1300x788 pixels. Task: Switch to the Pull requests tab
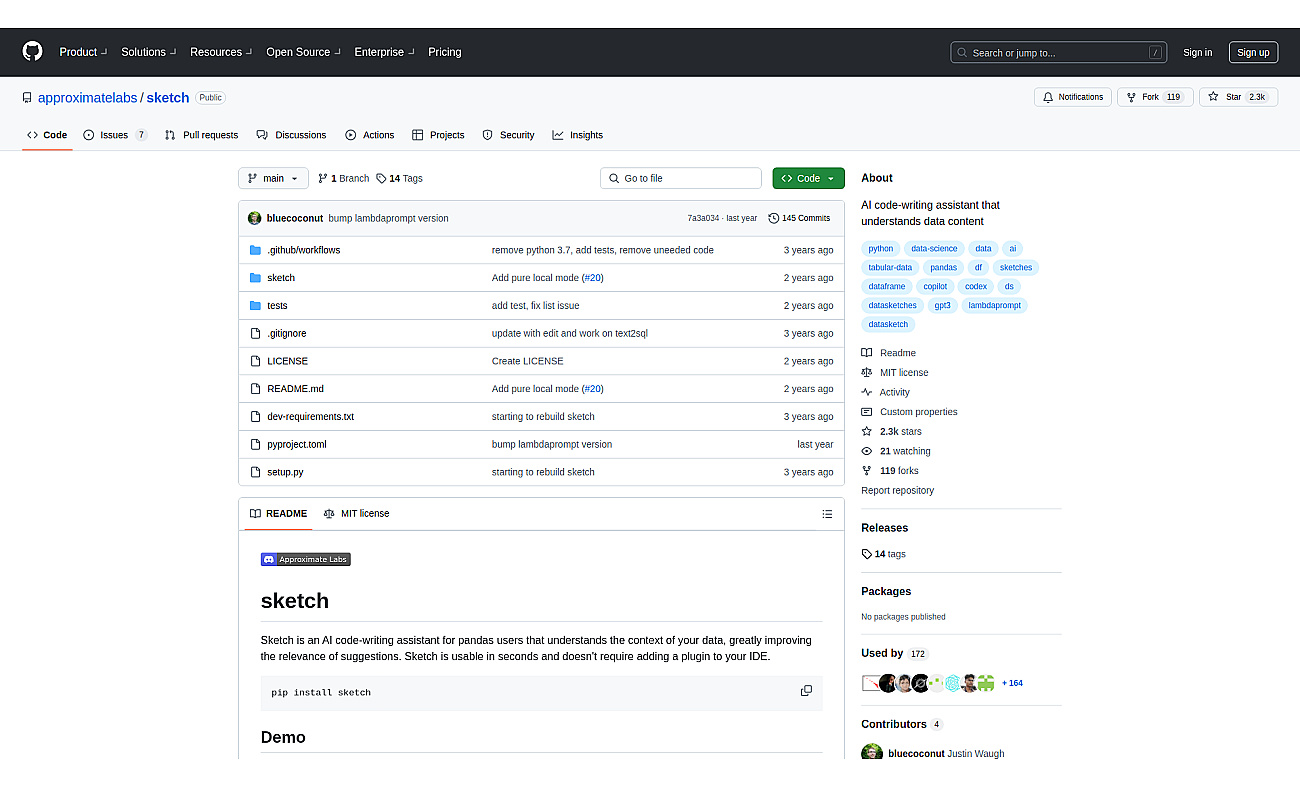click(x=202, y=135)
